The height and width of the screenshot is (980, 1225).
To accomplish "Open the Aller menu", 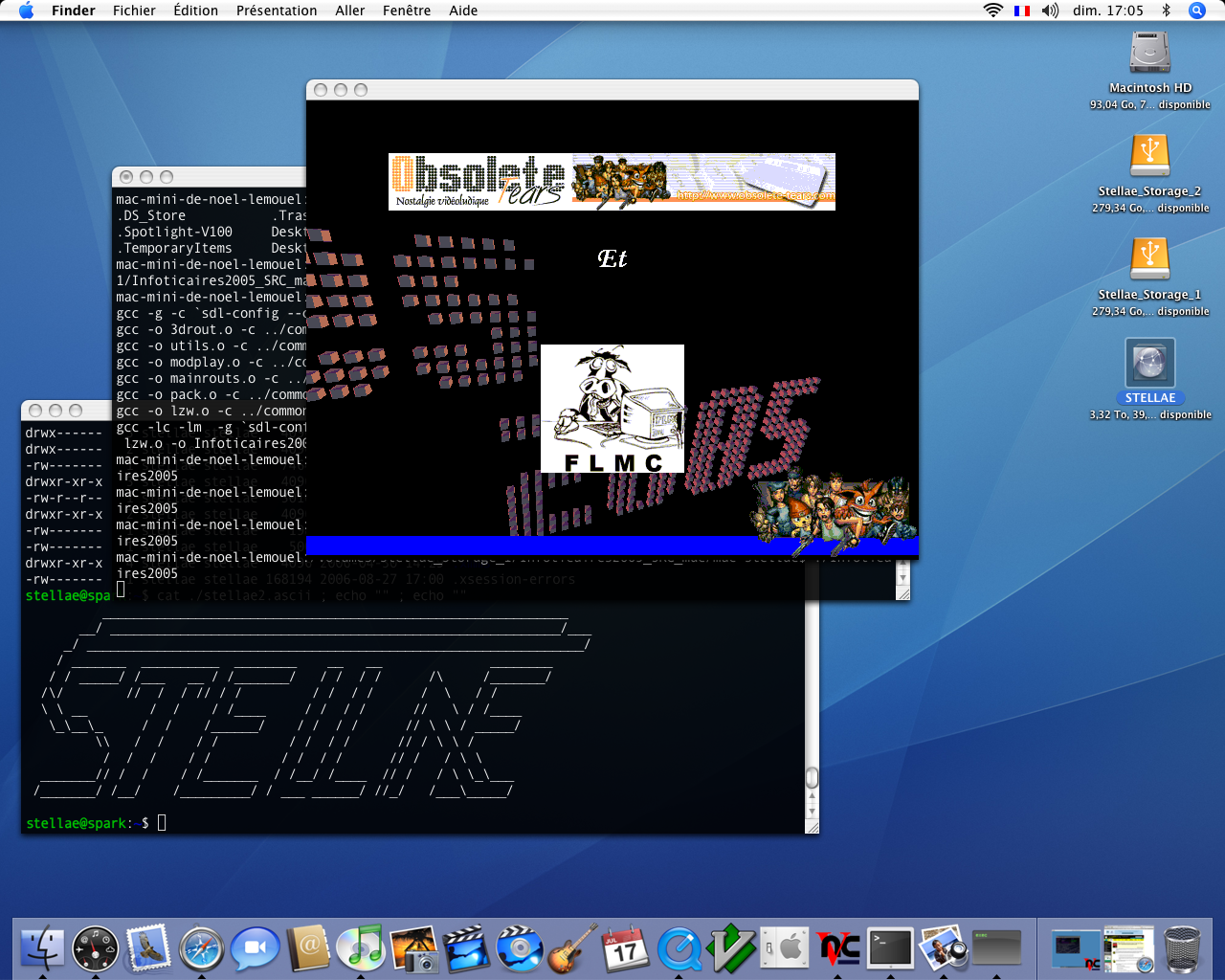I will click(x=350, y=11).
